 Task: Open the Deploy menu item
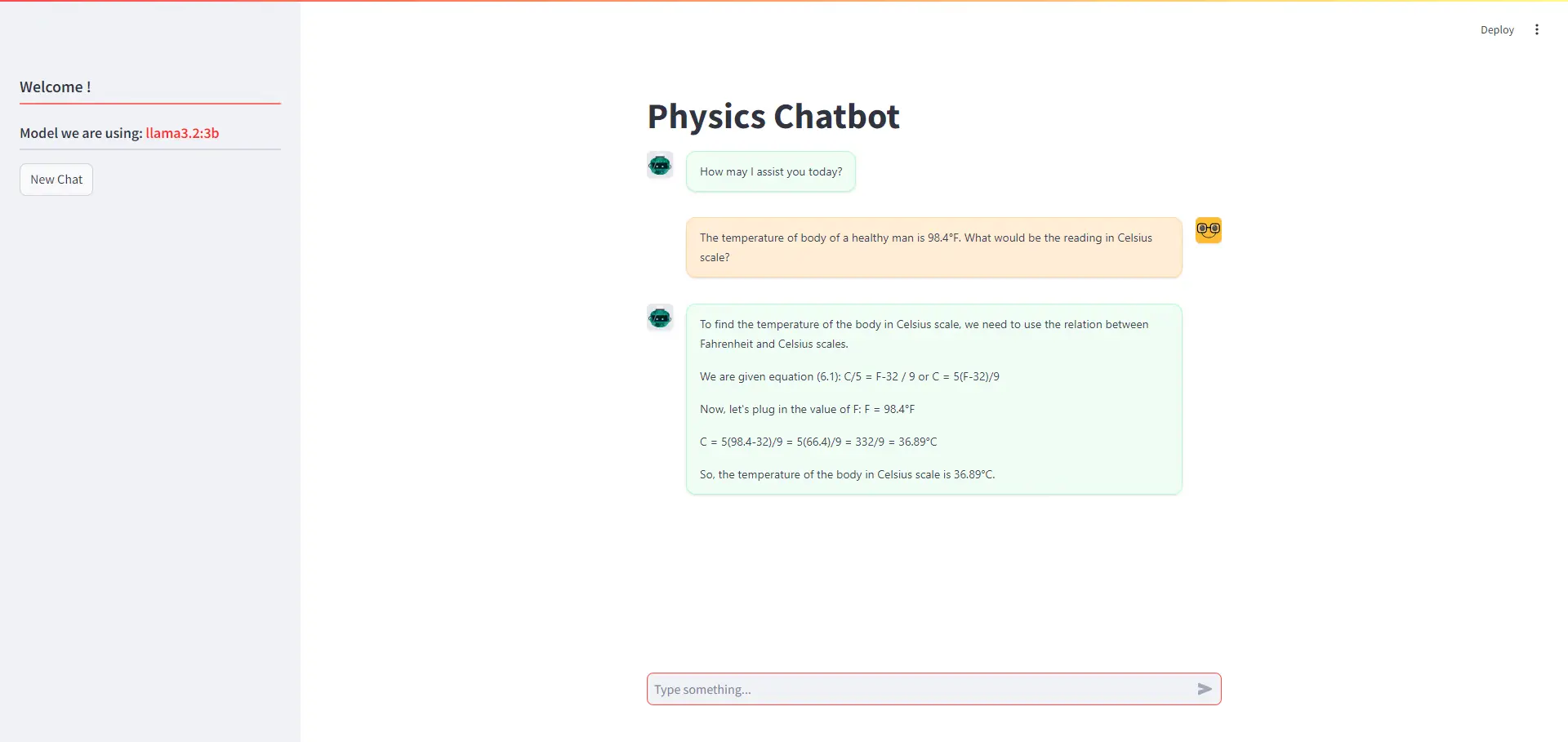pos(1497,29)
